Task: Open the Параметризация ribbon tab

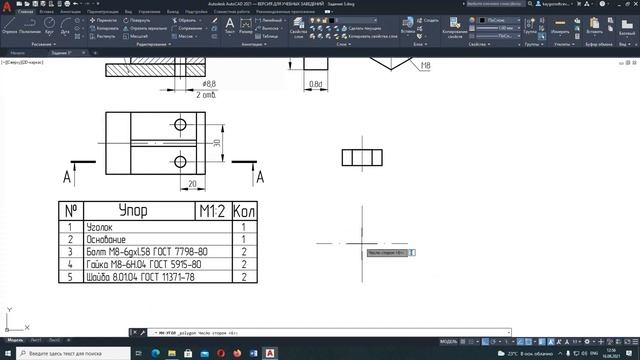Action: pos(102,12)
